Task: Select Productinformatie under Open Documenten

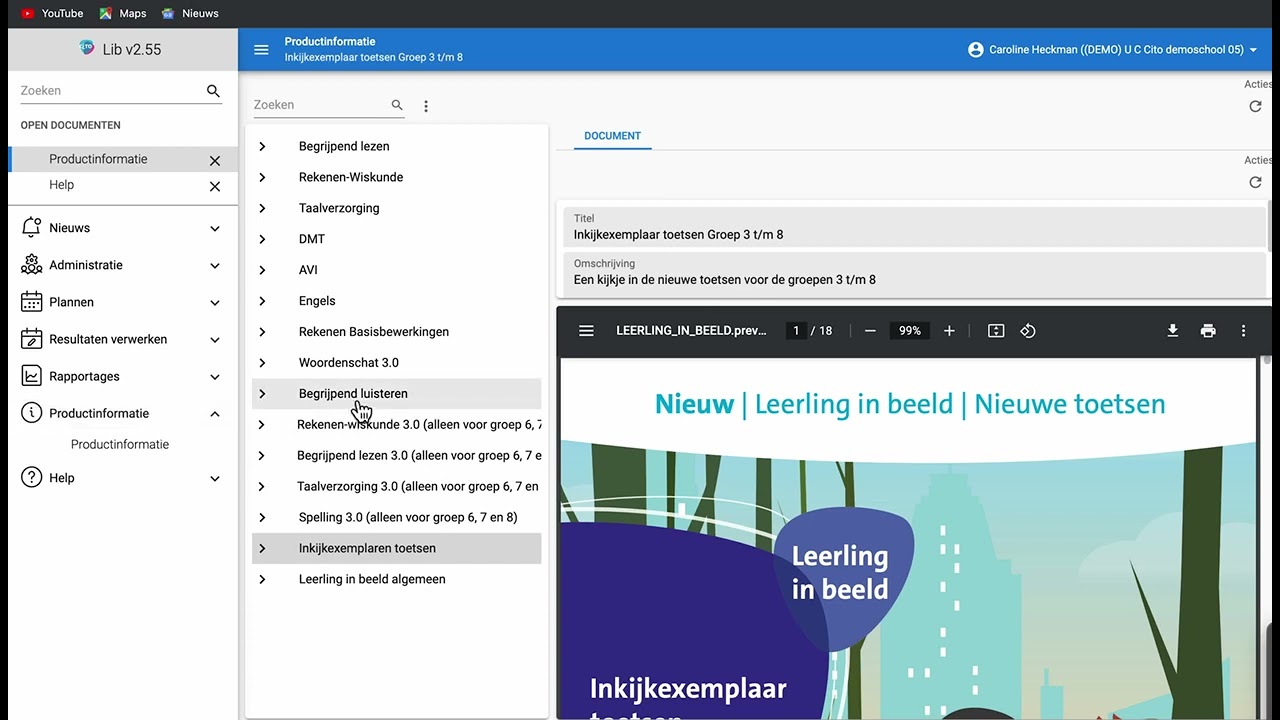Action: pos(98,159)
